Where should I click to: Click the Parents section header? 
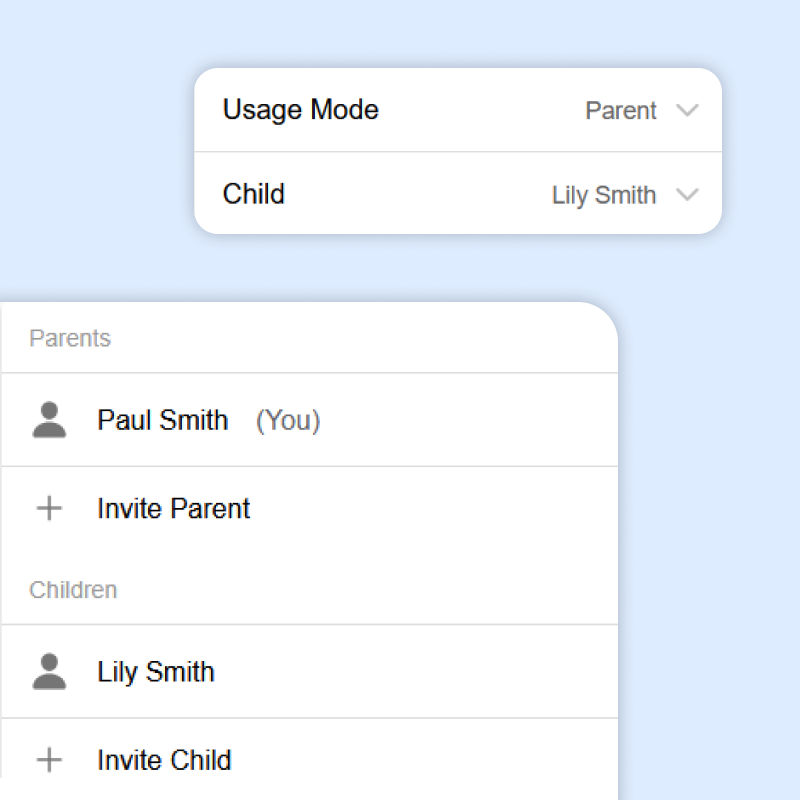(x=70, y=338)
